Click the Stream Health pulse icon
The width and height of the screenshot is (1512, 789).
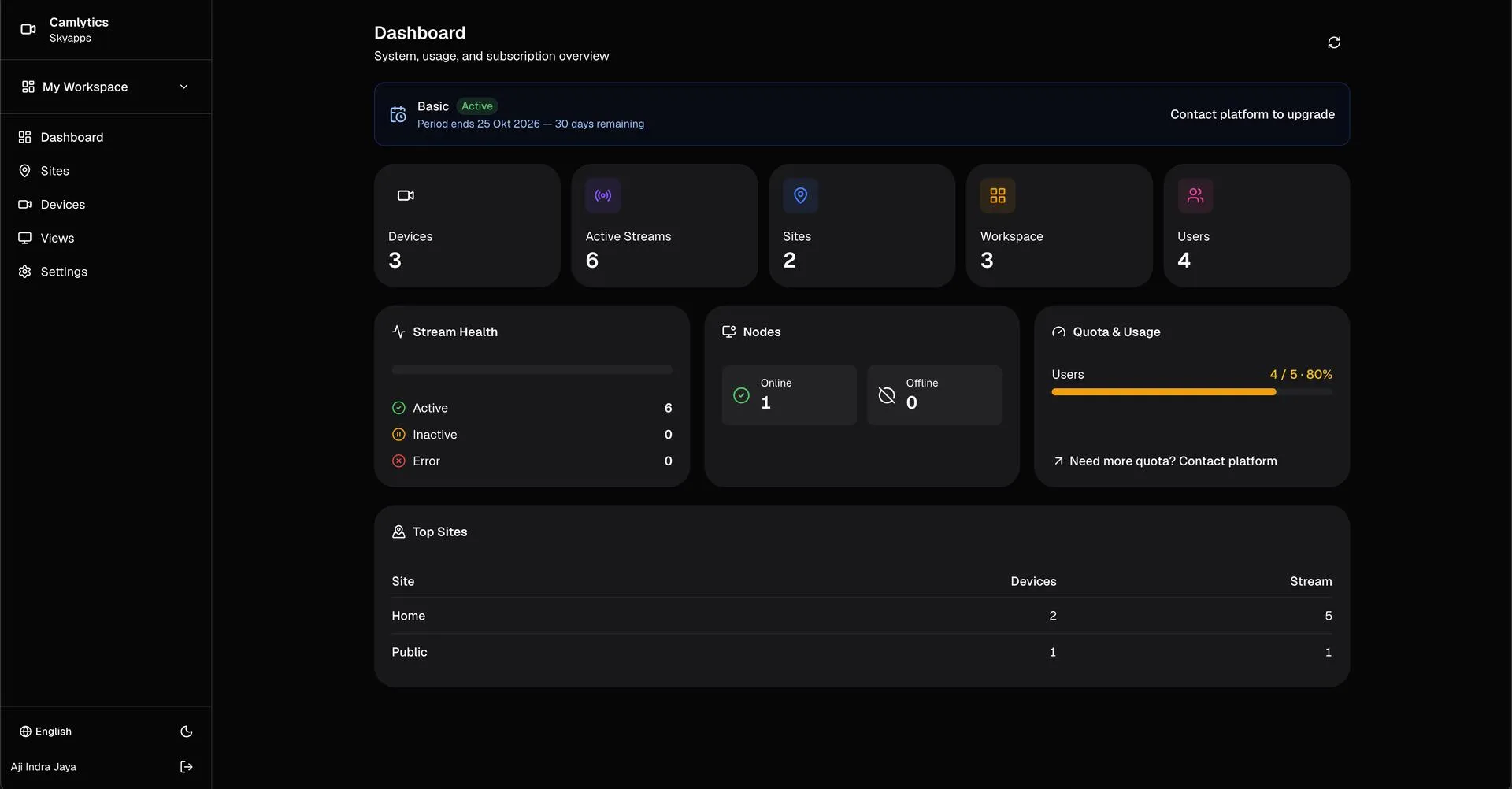(398, 332)
